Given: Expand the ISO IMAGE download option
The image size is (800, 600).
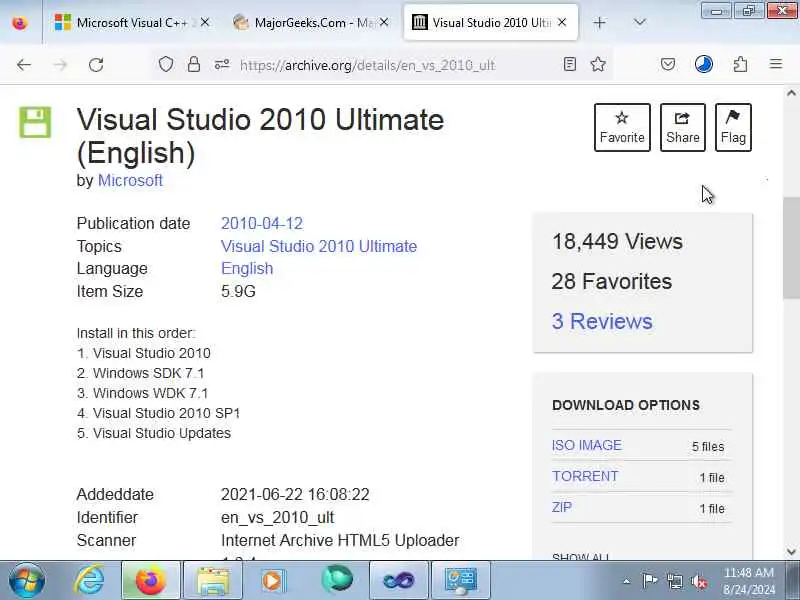Looking at the screenshot, I should pos(587,445).
